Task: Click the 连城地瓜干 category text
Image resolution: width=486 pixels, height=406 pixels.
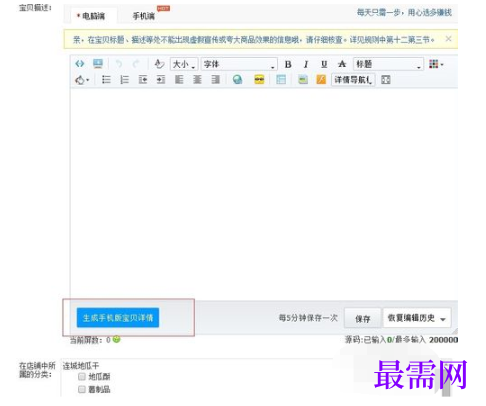Action: click(x=81, y=366)
